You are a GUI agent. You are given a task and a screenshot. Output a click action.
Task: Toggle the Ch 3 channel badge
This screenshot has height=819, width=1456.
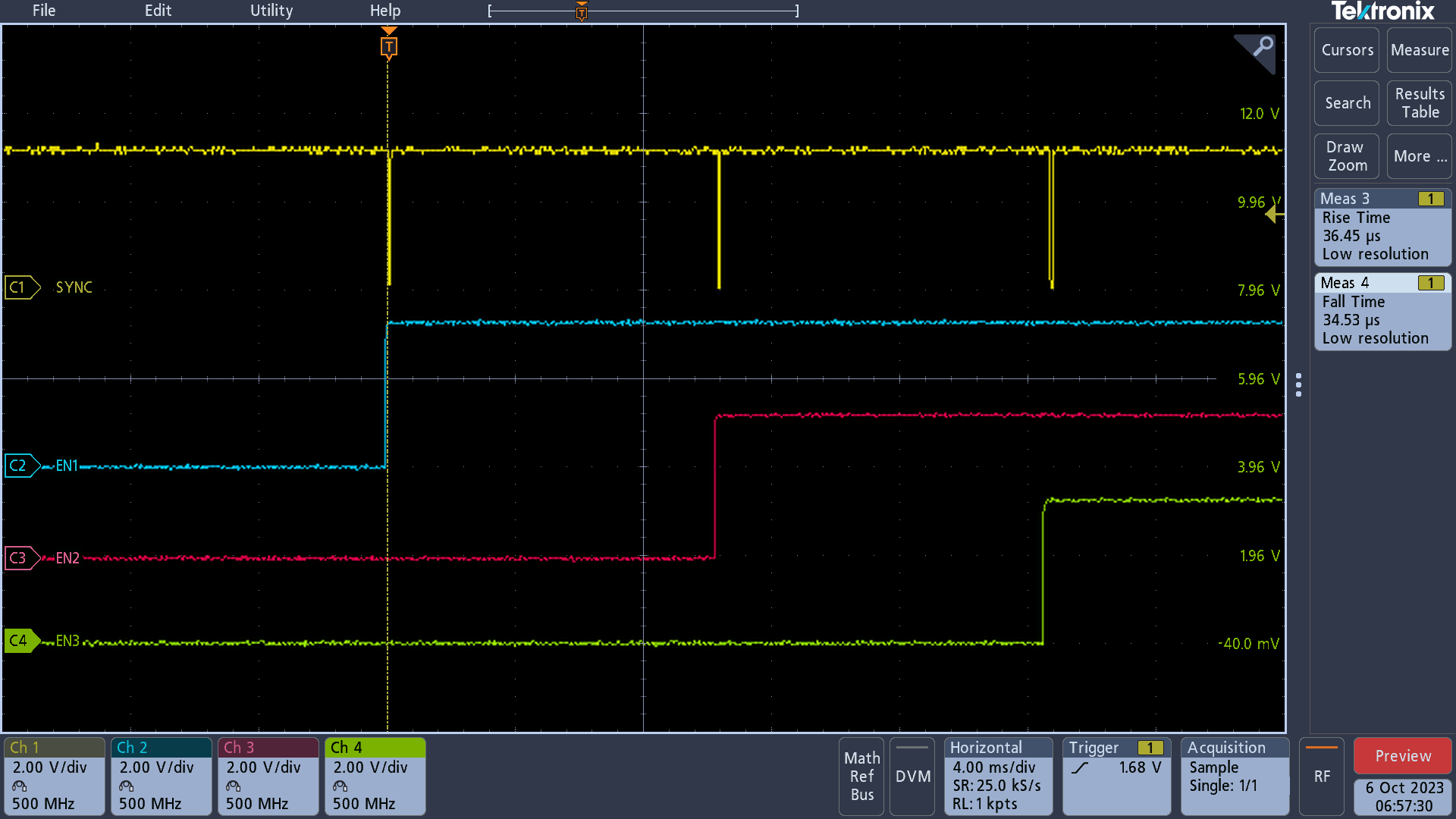[x=268, y=776]
